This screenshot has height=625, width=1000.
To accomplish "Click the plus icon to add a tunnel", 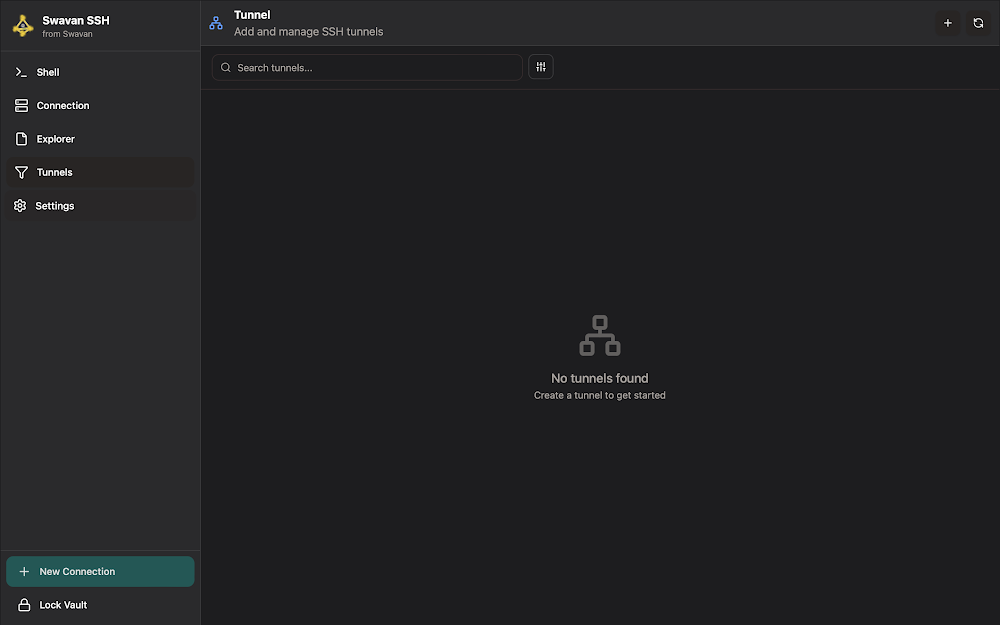I will [948, 22].
